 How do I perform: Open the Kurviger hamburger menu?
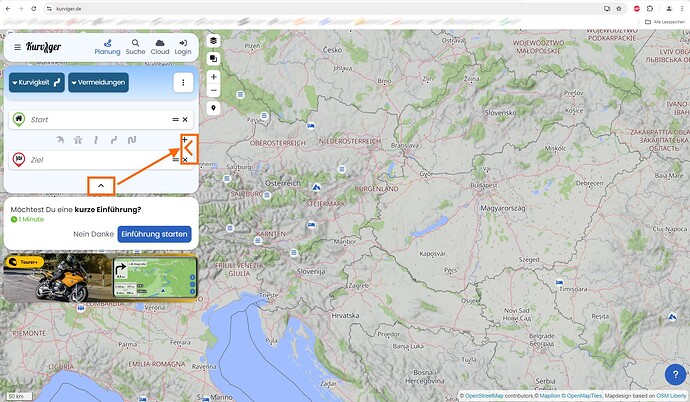click(17, 47)
